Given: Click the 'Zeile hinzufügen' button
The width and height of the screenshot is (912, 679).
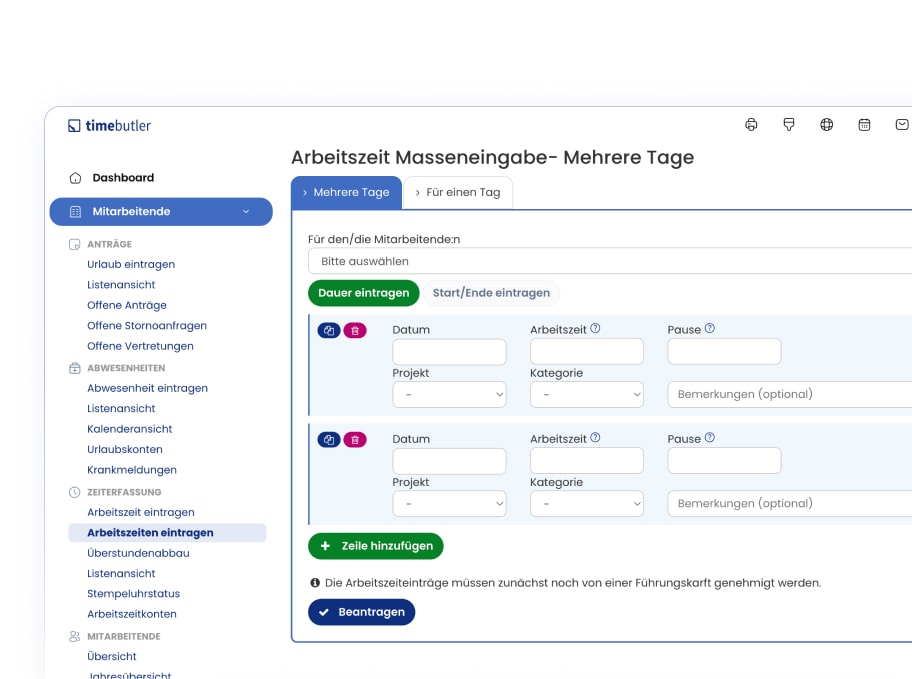Looking at the screenshot, I should [376, 546].
